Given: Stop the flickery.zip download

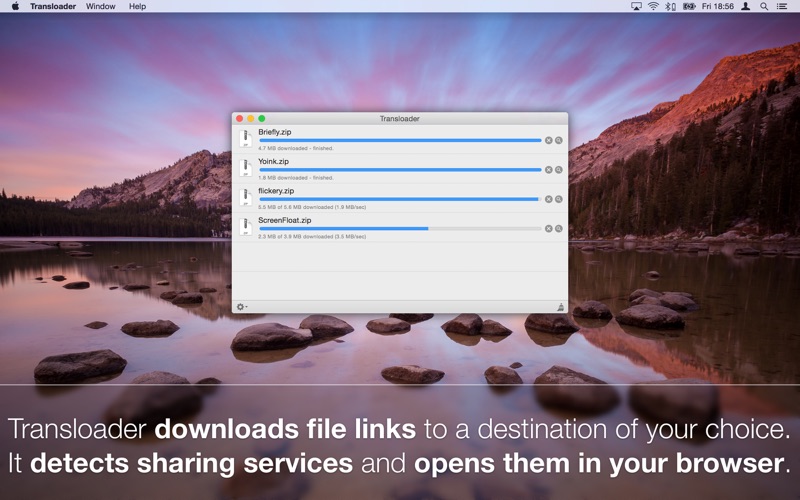Looking at the screenshot, I should pyautogui.click(x=549, y=199).
